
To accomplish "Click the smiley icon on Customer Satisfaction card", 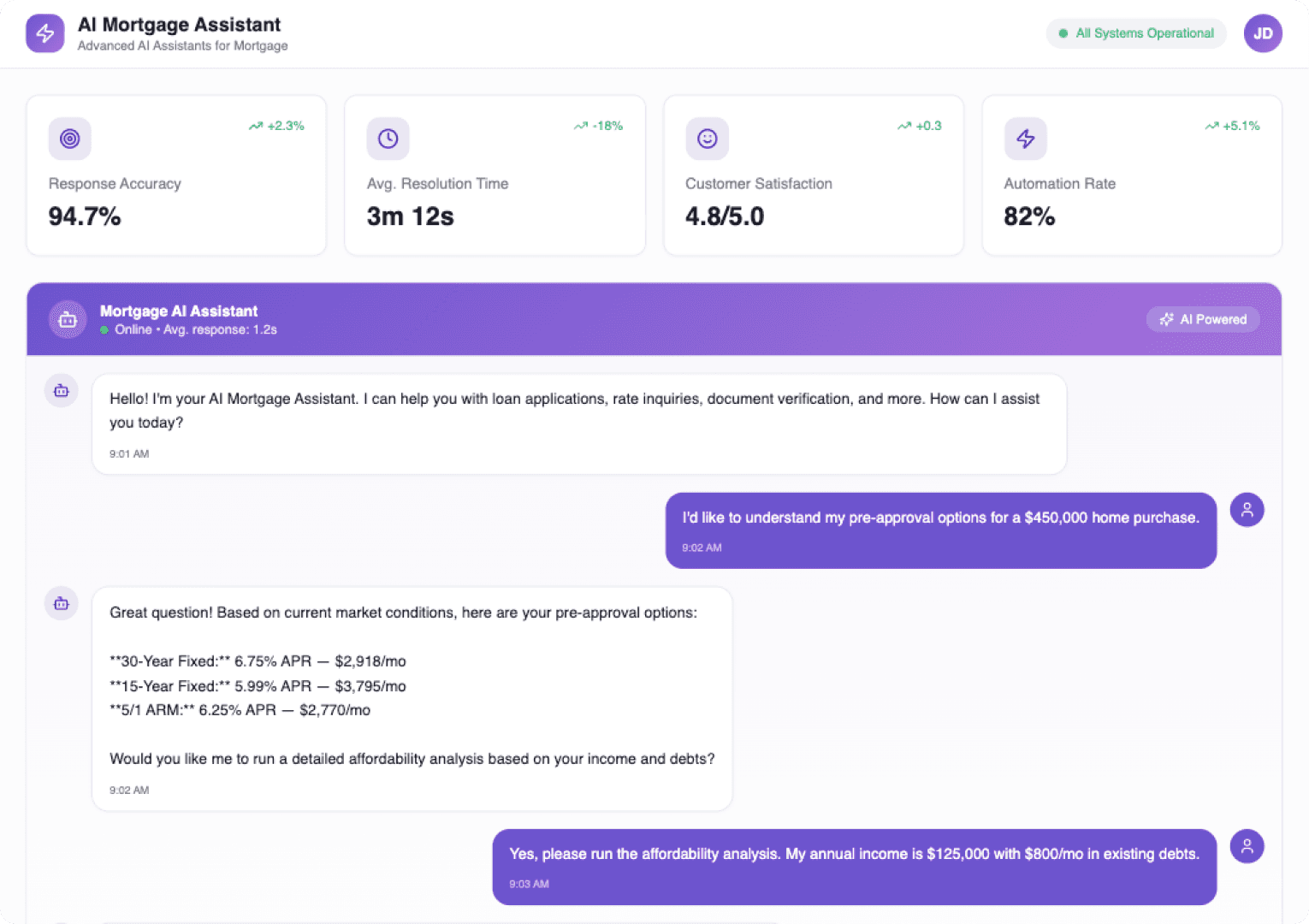I will [707, 139].
